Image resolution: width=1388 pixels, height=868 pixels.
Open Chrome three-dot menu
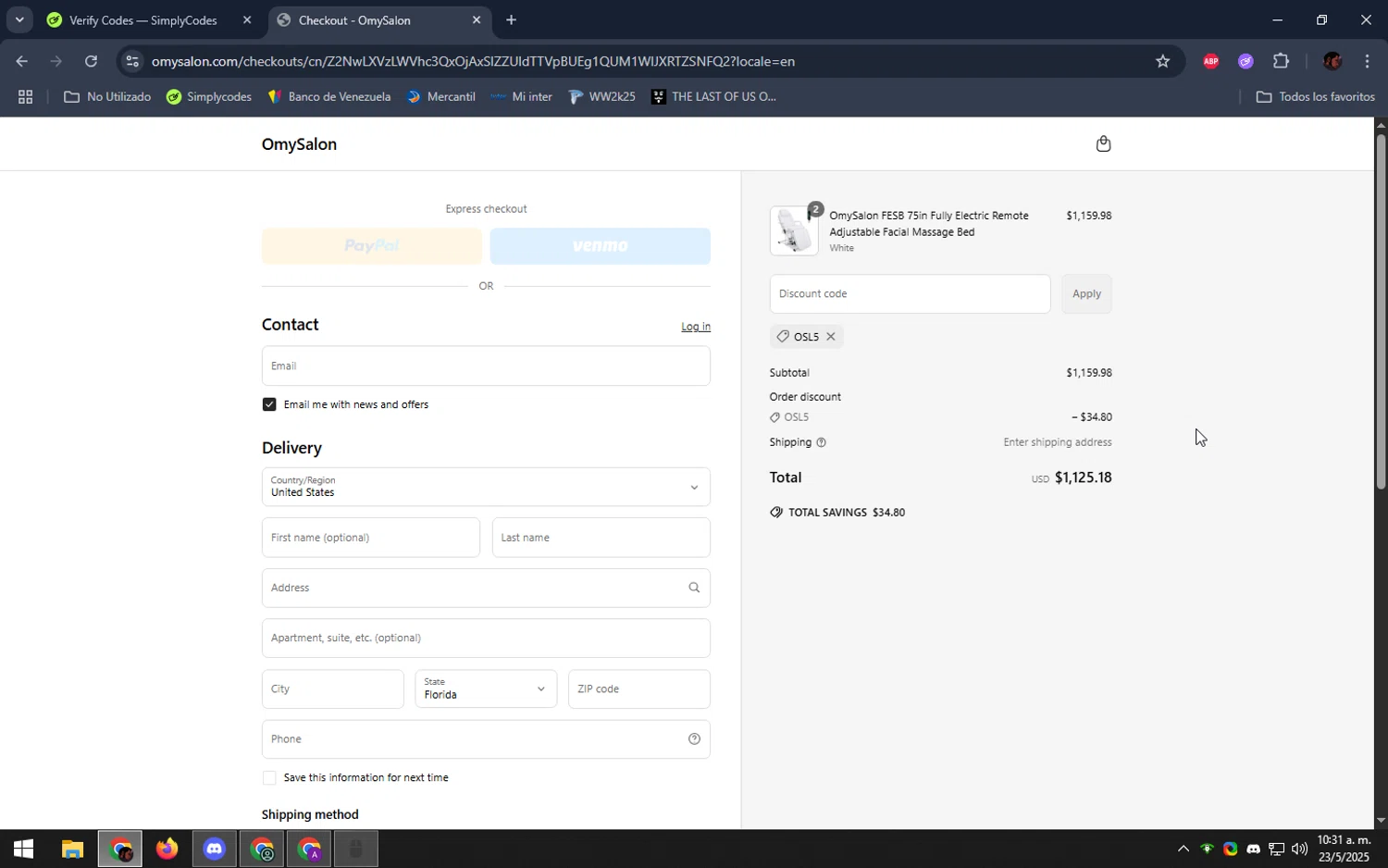[1368, 61]
